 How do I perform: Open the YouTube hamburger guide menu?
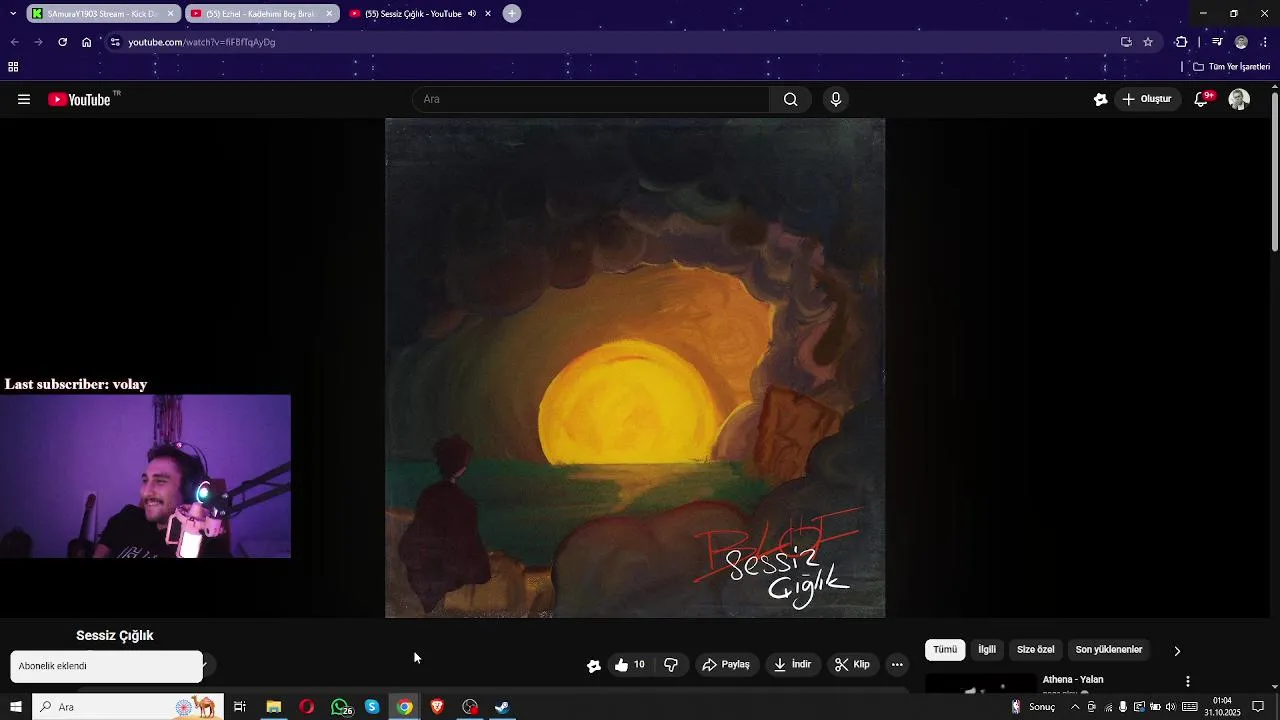(24, 99)
